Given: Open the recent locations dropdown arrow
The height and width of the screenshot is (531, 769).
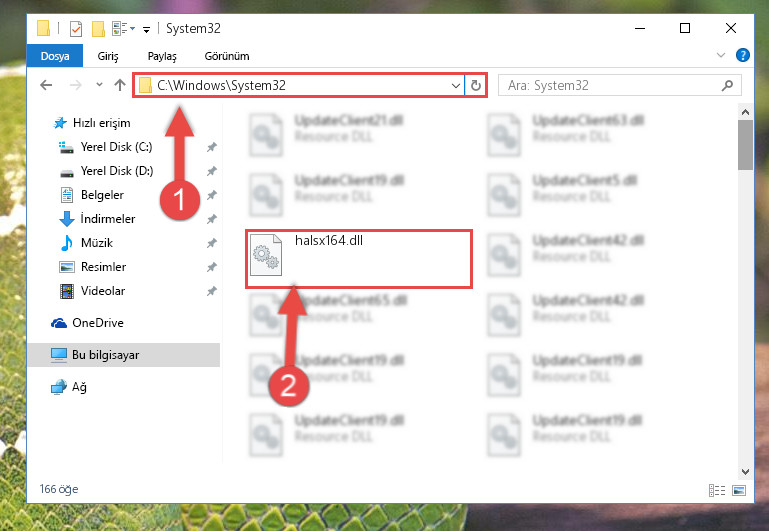Looking at the screenshot, I should (100, 85).
